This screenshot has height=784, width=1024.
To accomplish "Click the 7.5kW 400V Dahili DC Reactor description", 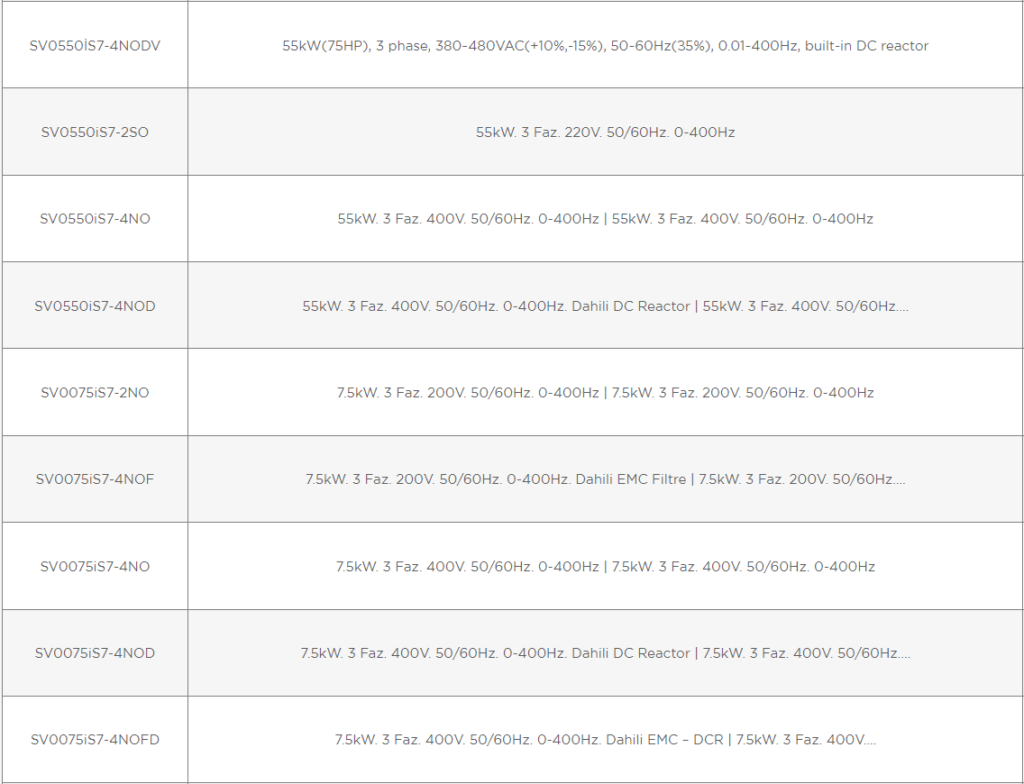I will coord(605,653).
